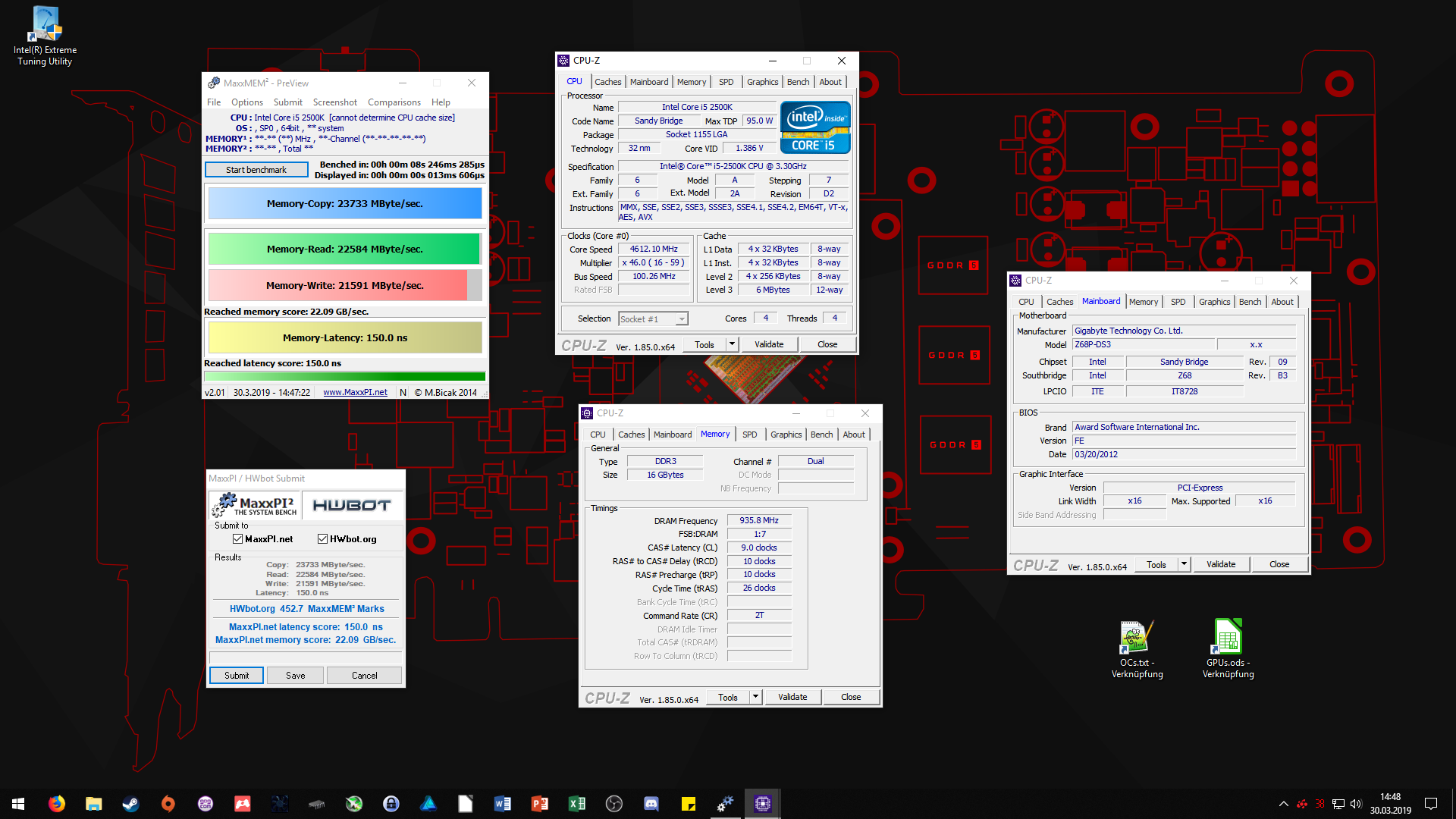Click the green benchmark progress bar
This screenshot has width=1456, height=819.
[x=345, y=376]
